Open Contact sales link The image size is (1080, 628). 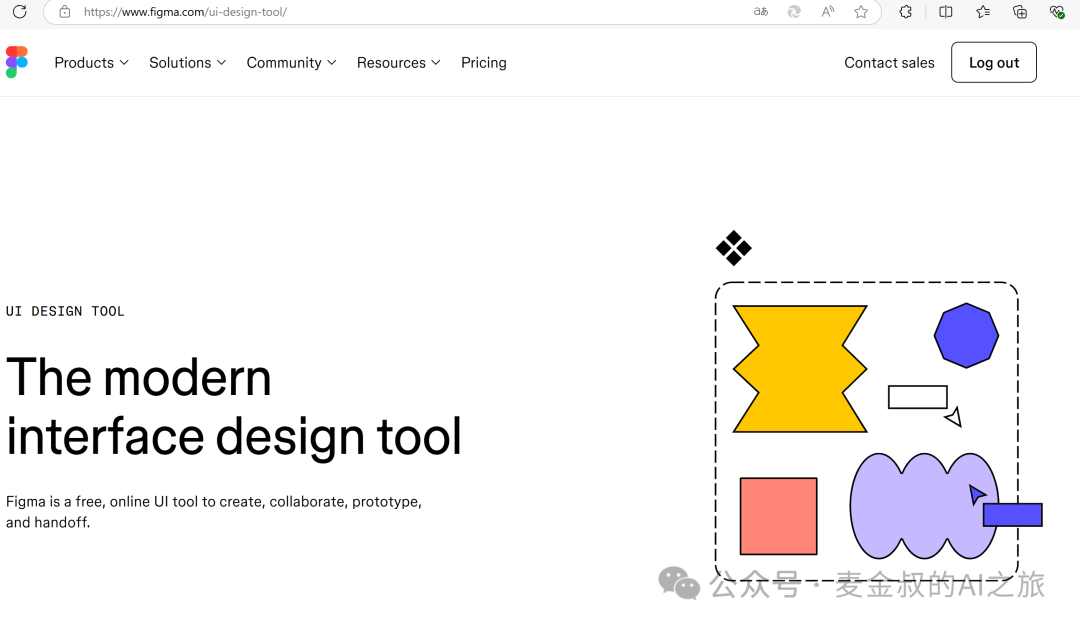(x=889, y=63)
